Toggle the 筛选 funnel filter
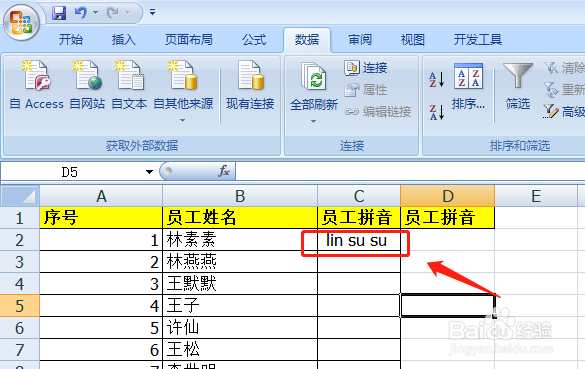This screenshot has width=585, height=369. pyautogui.click(x=518, y=87)
